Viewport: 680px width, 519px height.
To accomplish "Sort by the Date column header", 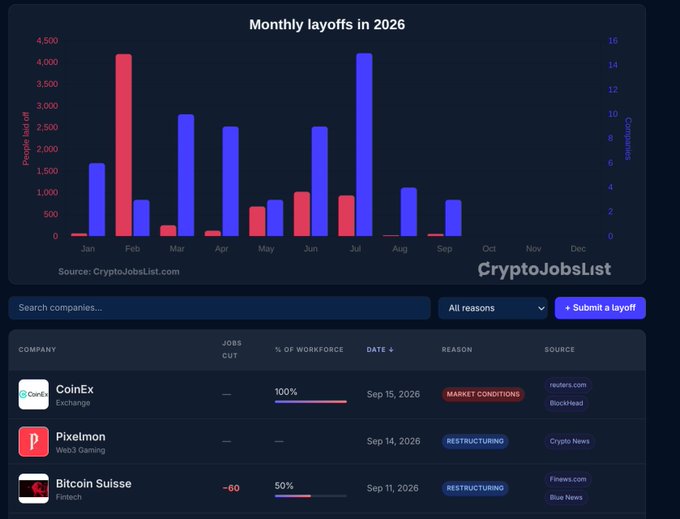I will (380, 349).
